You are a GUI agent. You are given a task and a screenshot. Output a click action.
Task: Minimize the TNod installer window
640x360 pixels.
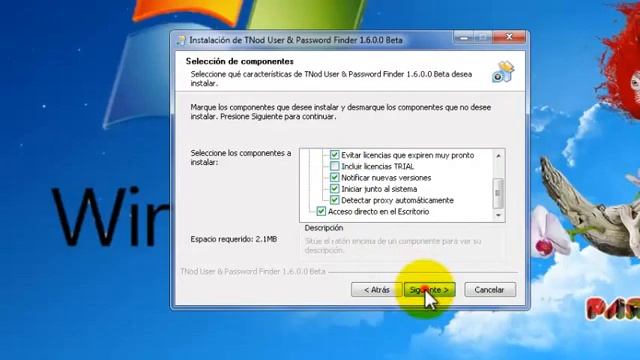(x=464, y=37)
